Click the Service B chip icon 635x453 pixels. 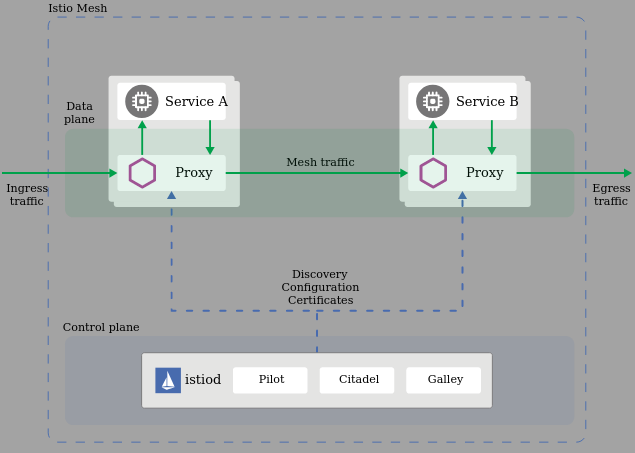tap(433, 101)
